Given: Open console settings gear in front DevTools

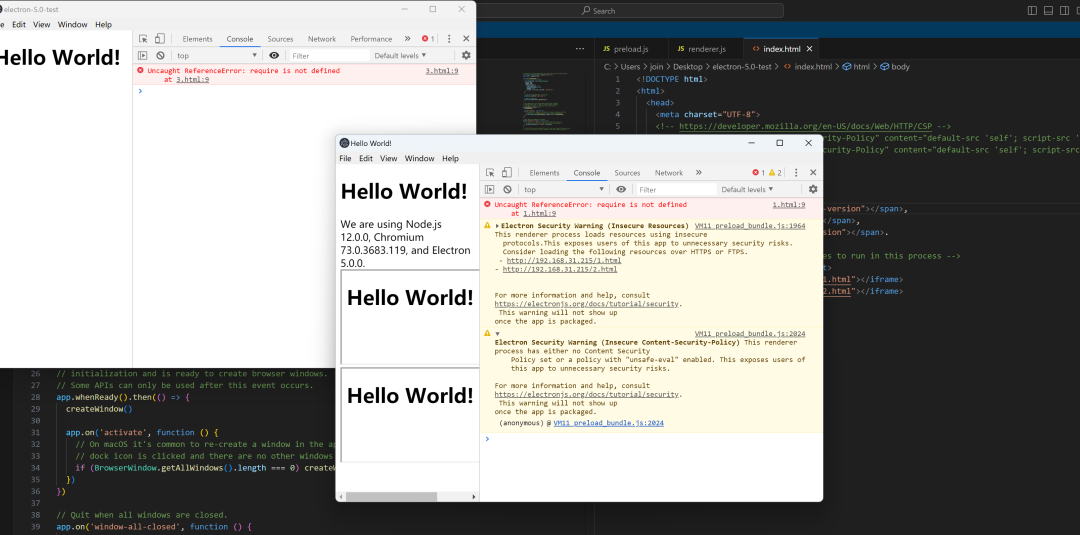Looking at the screenshot, I should [813, 189].
